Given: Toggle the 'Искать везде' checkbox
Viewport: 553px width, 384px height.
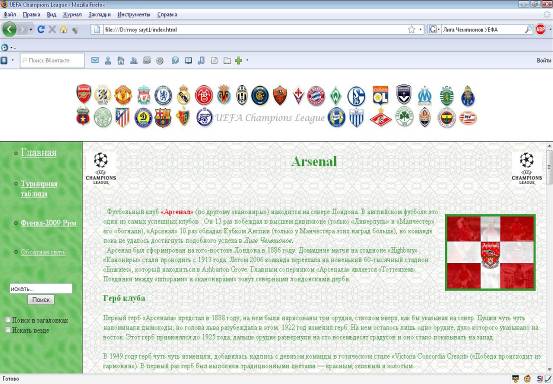Looking at the screenshot, I should click(x=8, y=330).
